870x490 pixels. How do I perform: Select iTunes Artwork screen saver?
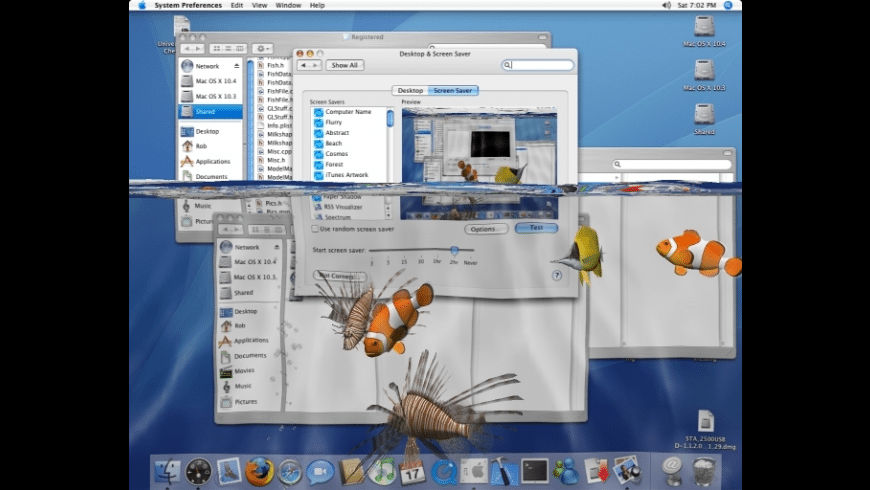point(346,175)
